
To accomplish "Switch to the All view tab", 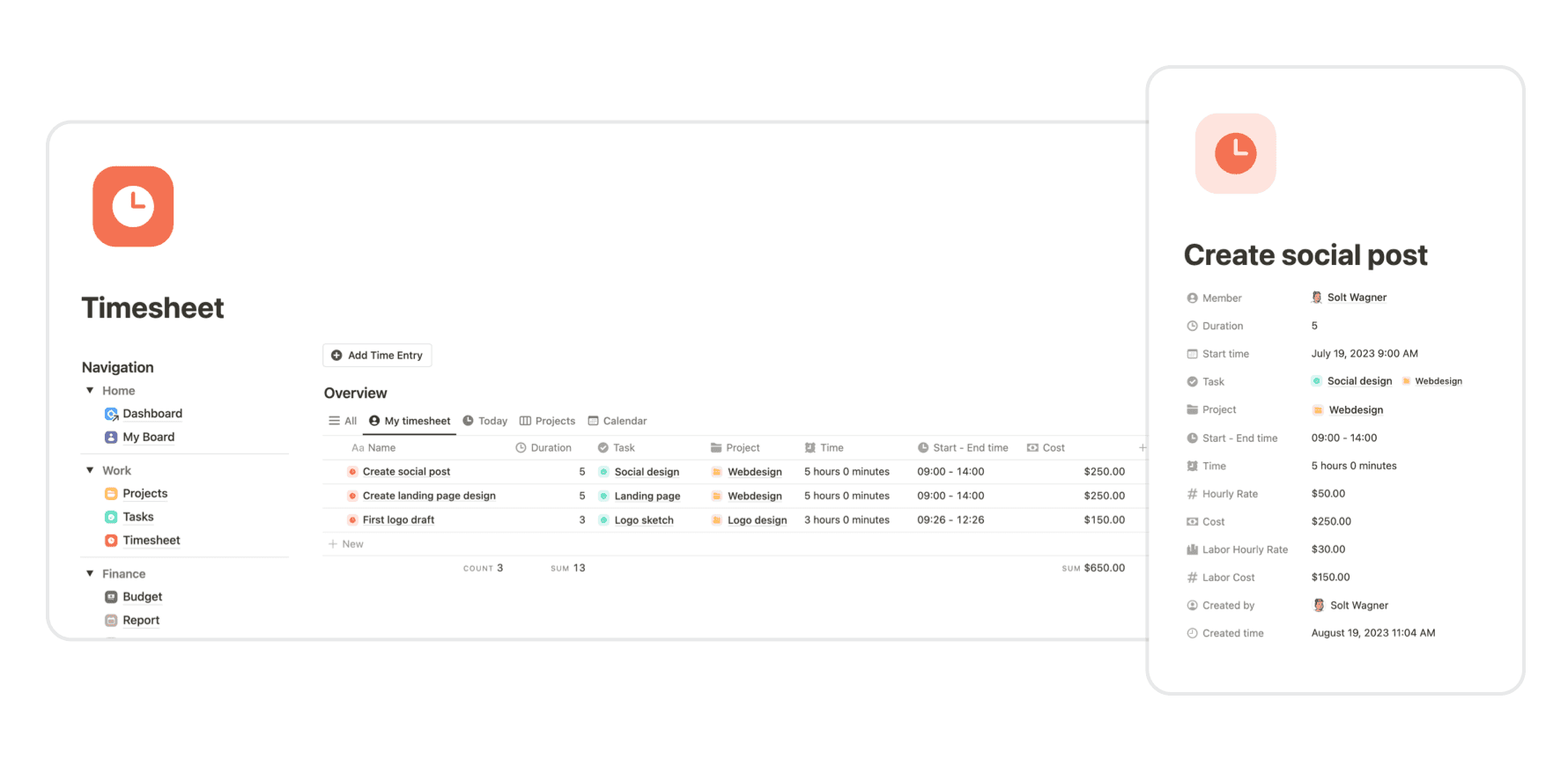I will pos(343,421).
